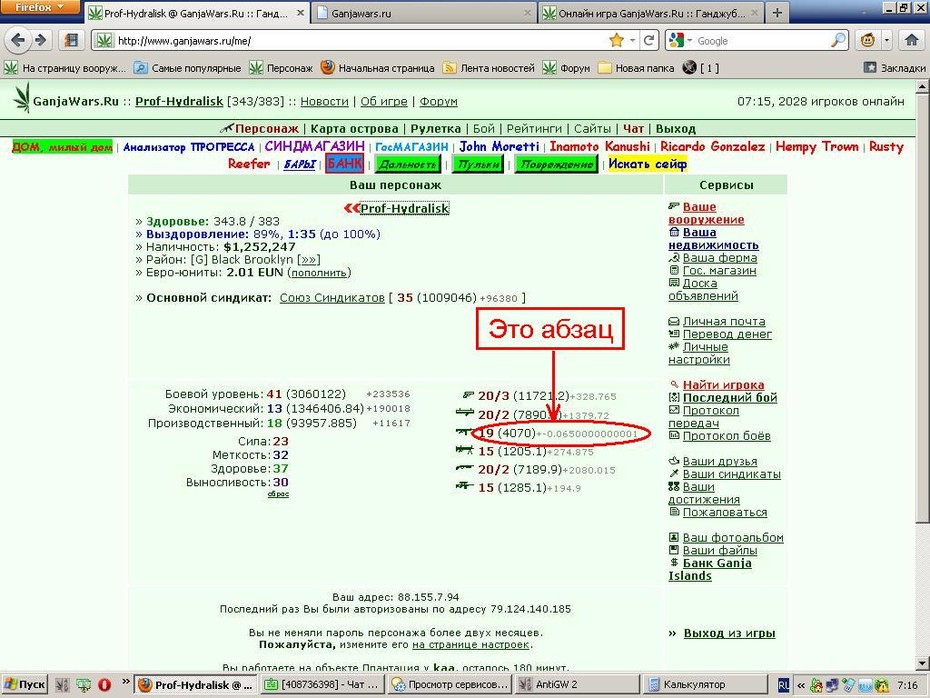This screenshot has height=698, width=930.
Task: Open search engine dropdown next to Google
Action: (689, 40)
